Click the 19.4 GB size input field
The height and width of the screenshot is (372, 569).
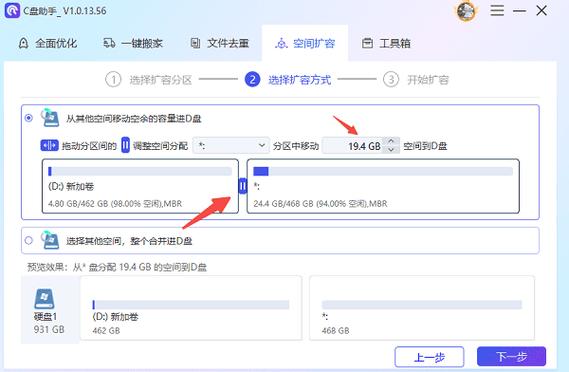[x=353, y=146]
